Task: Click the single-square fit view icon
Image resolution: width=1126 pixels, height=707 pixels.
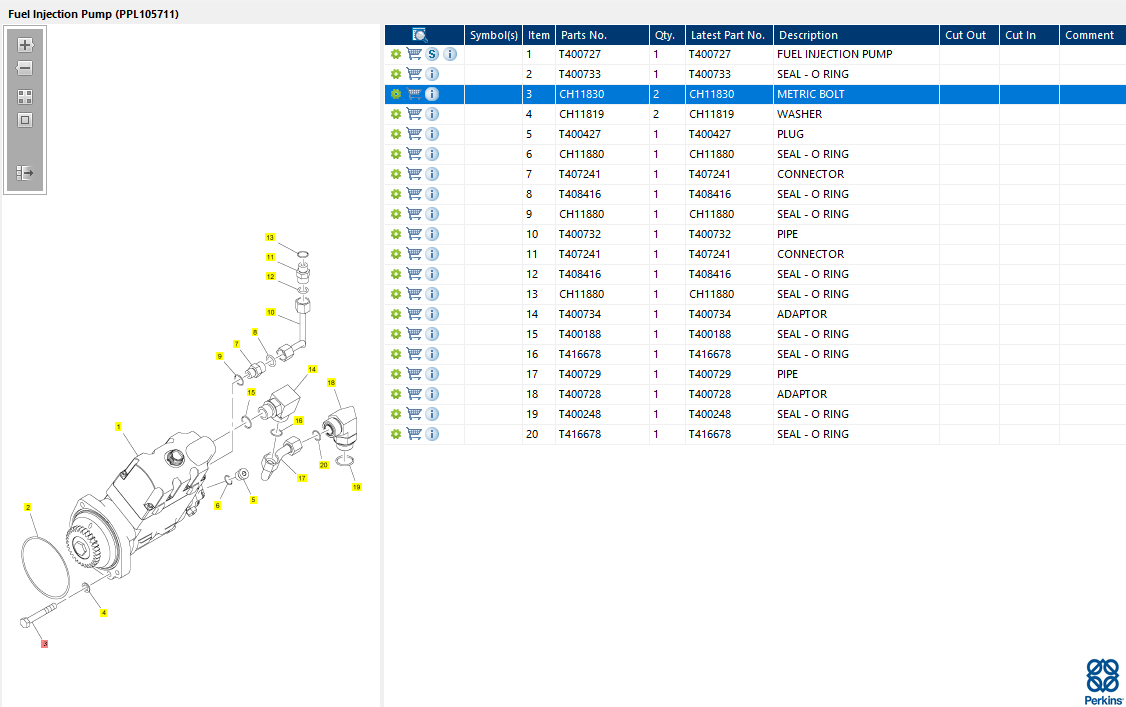Action: [x=25, y=120]
